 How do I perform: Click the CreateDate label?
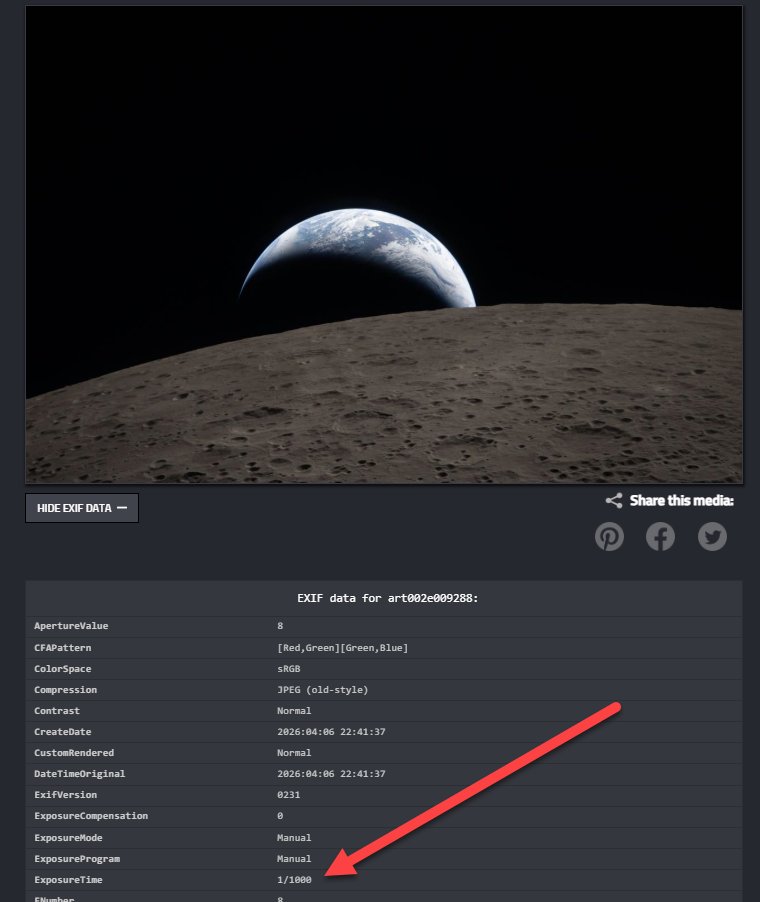tap(63, 732)
